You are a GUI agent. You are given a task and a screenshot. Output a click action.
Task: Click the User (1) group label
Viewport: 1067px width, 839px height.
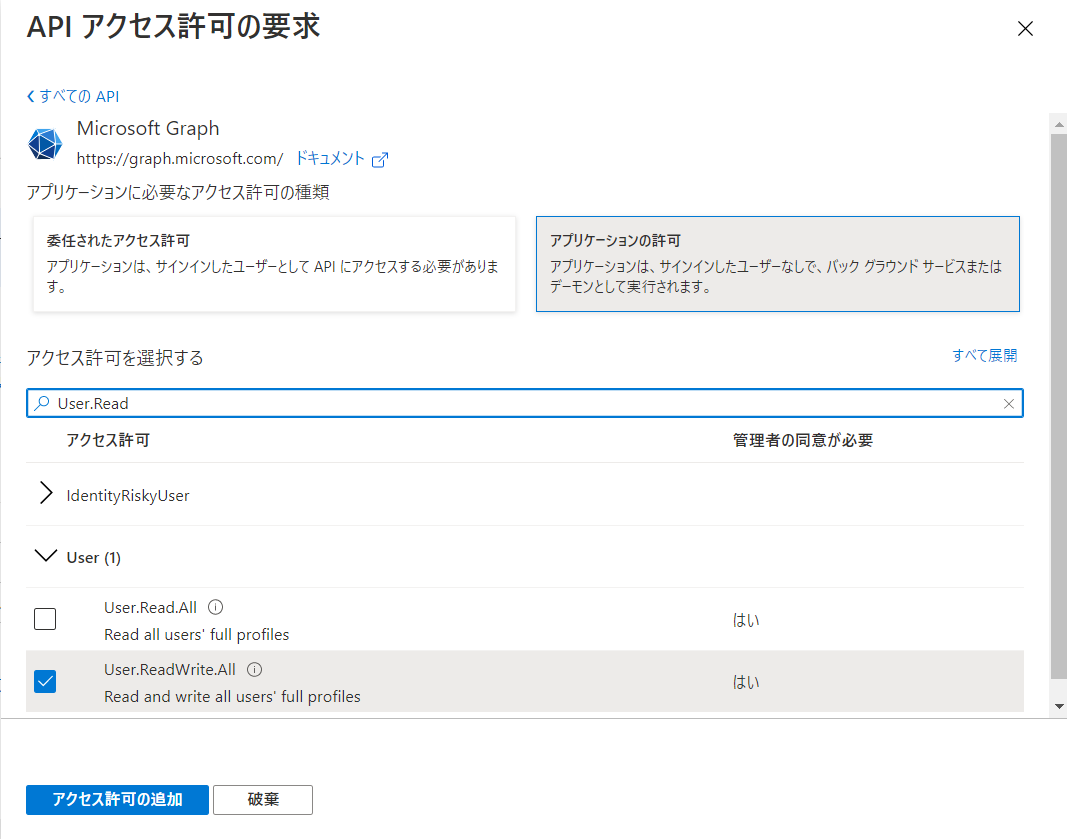pos(94,558)
